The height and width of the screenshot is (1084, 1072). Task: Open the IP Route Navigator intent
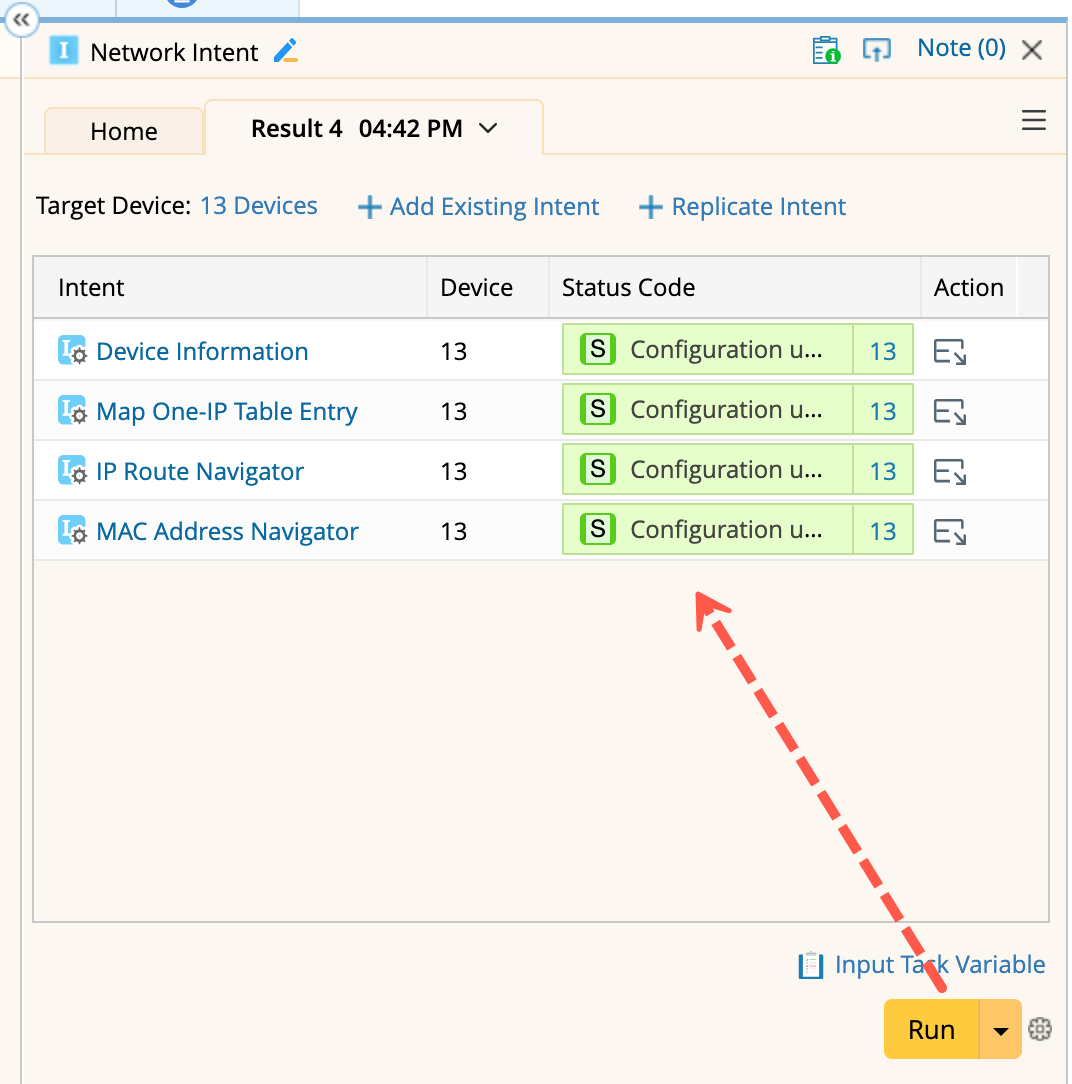pos(200,471)
